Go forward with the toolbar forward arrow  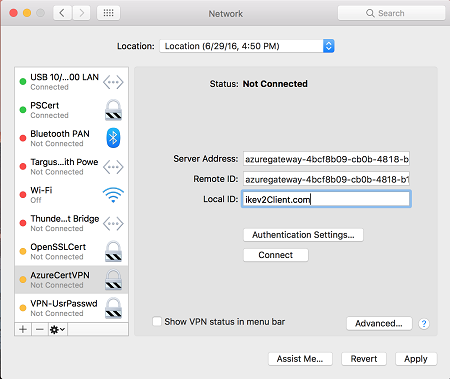81,13
